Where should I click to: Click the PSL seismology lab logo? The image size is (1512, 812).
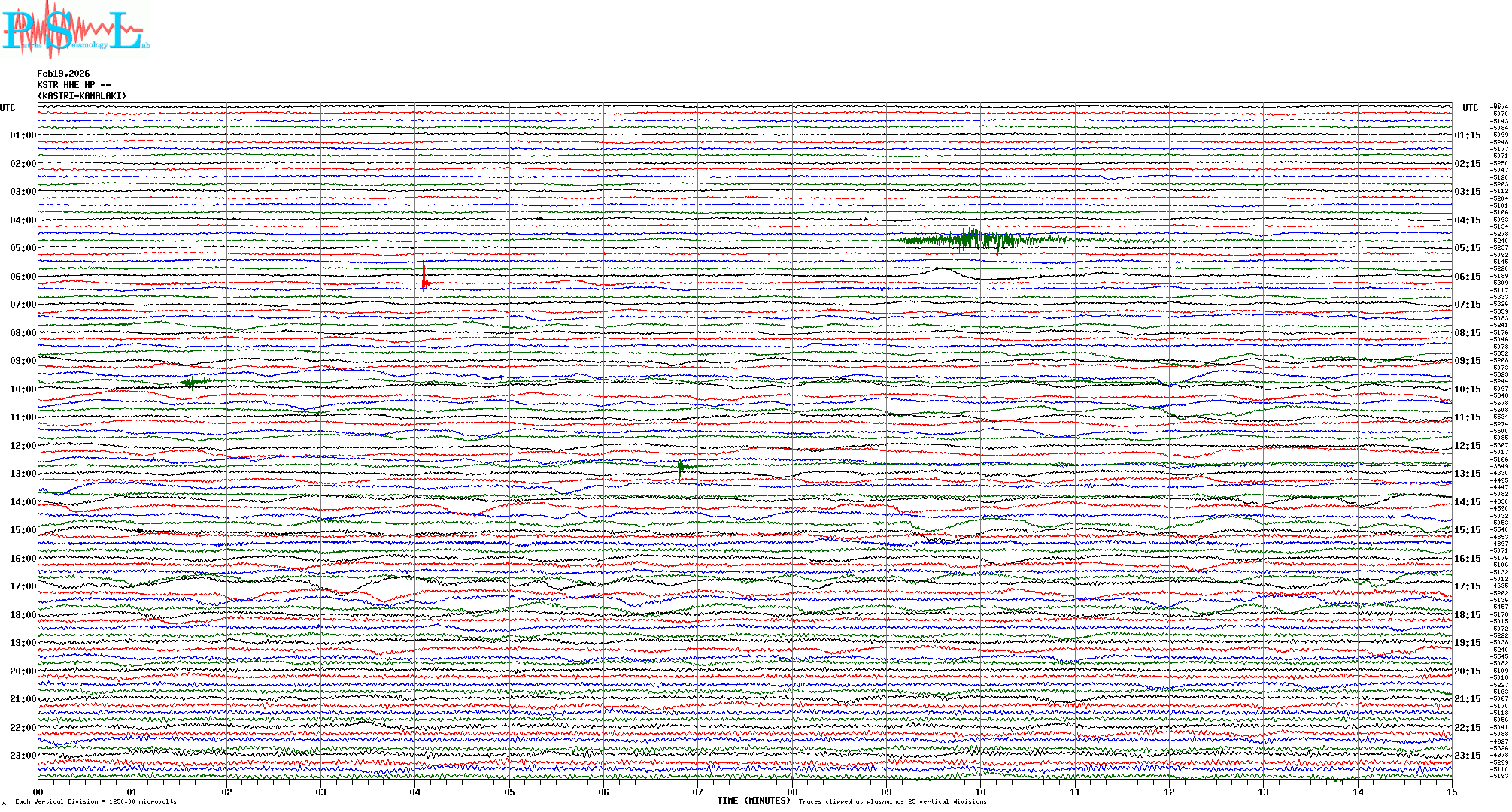point(75,30)
